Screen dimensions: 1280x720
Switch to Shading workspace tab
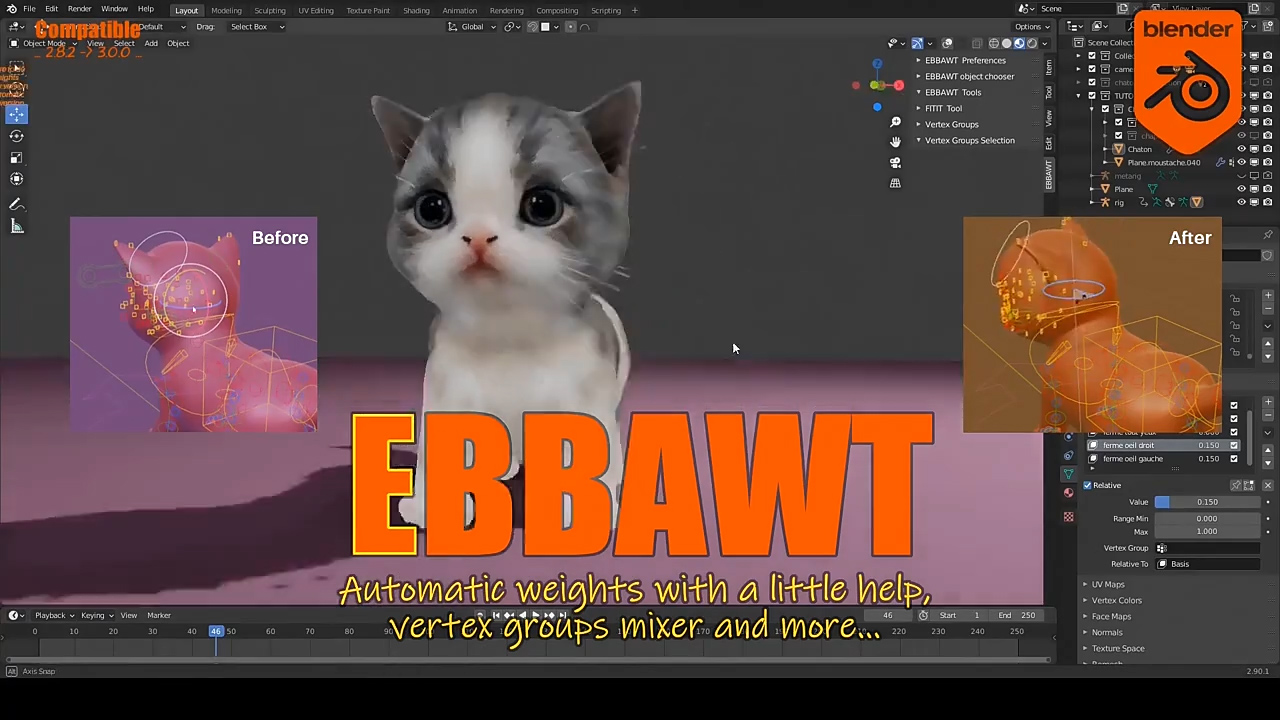[x=416, y=10]
